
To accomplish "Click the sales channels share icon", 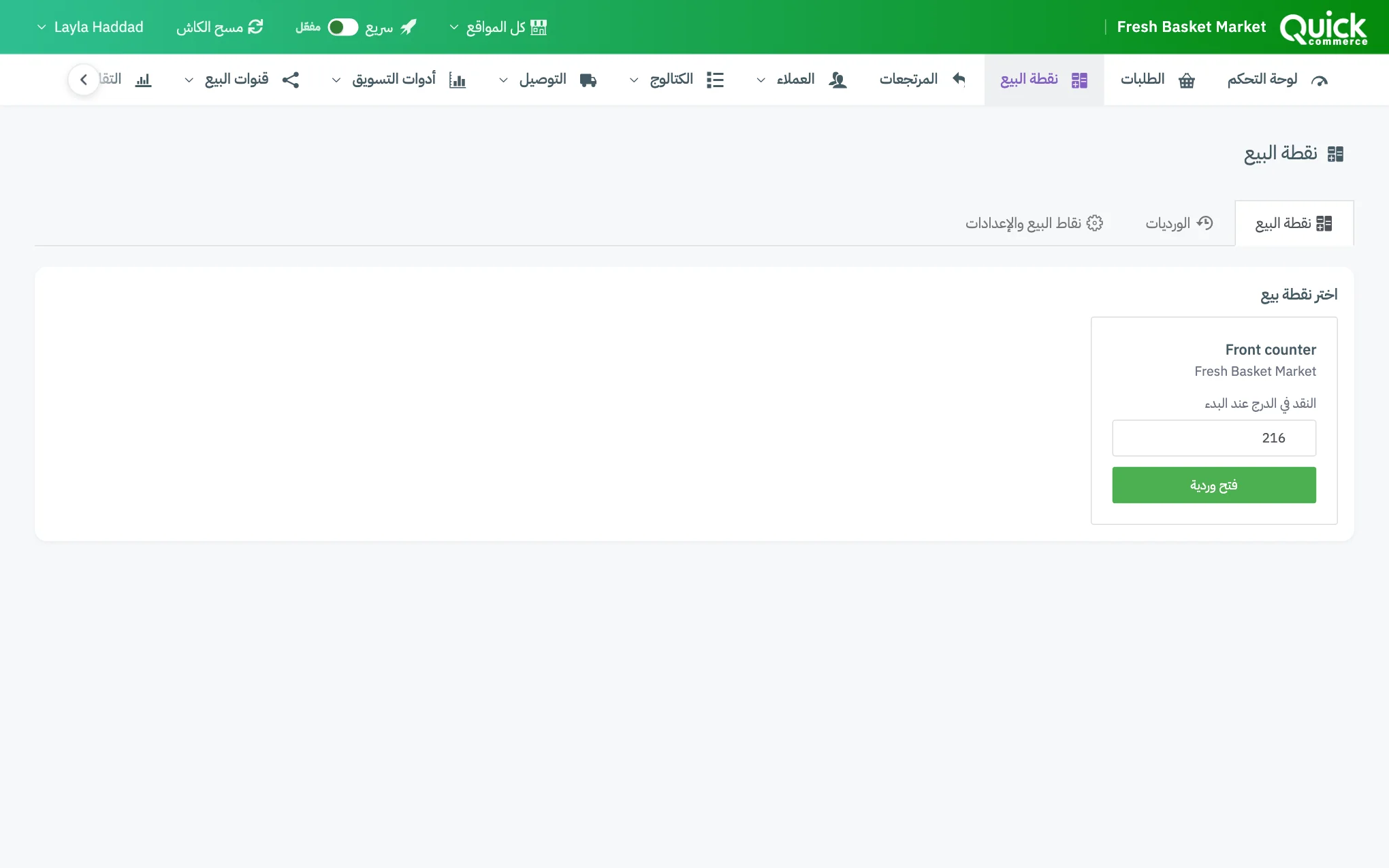I will pos(291,80).
